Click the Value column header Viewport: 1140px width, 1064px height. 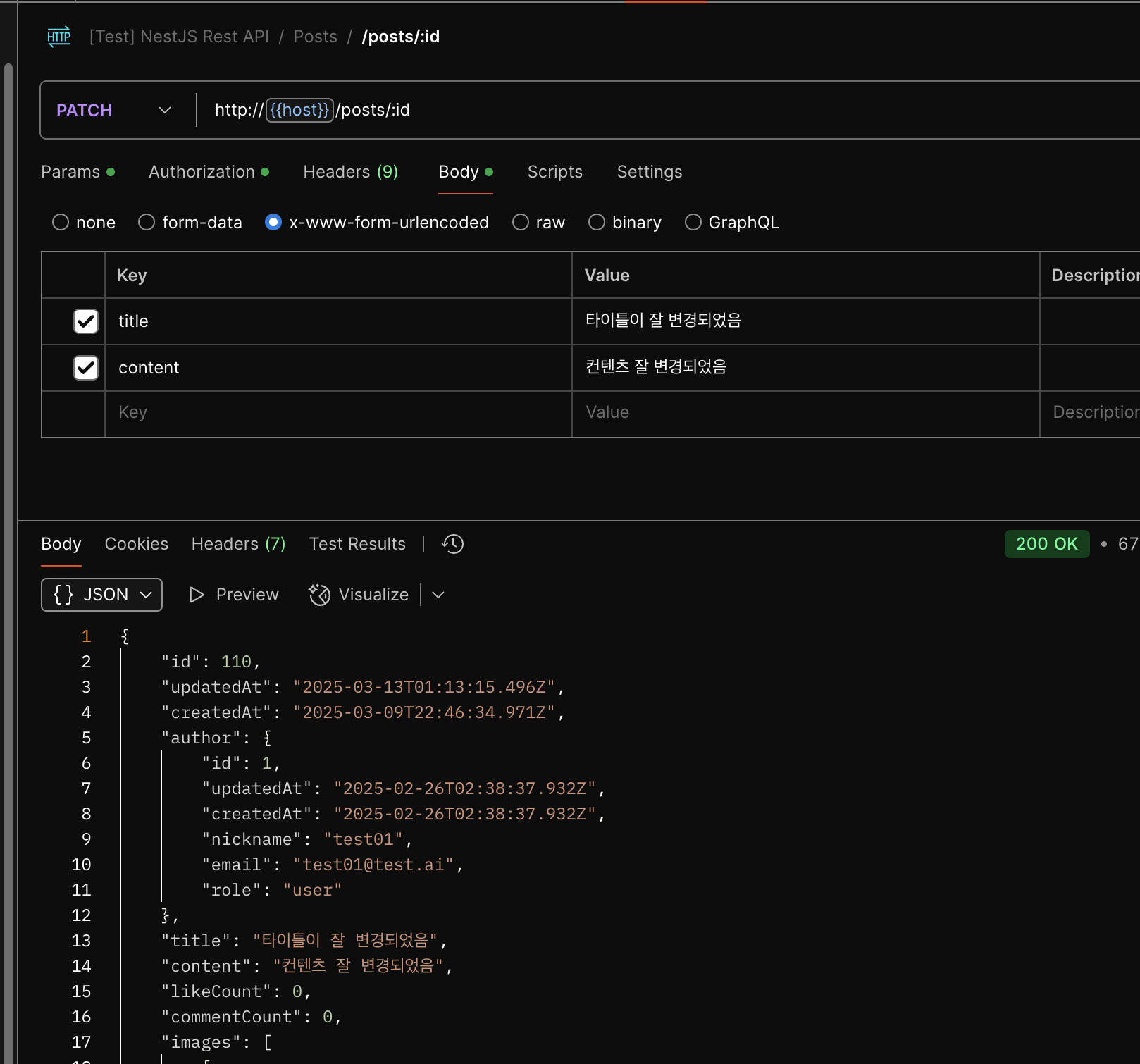[x=805, y=276]
